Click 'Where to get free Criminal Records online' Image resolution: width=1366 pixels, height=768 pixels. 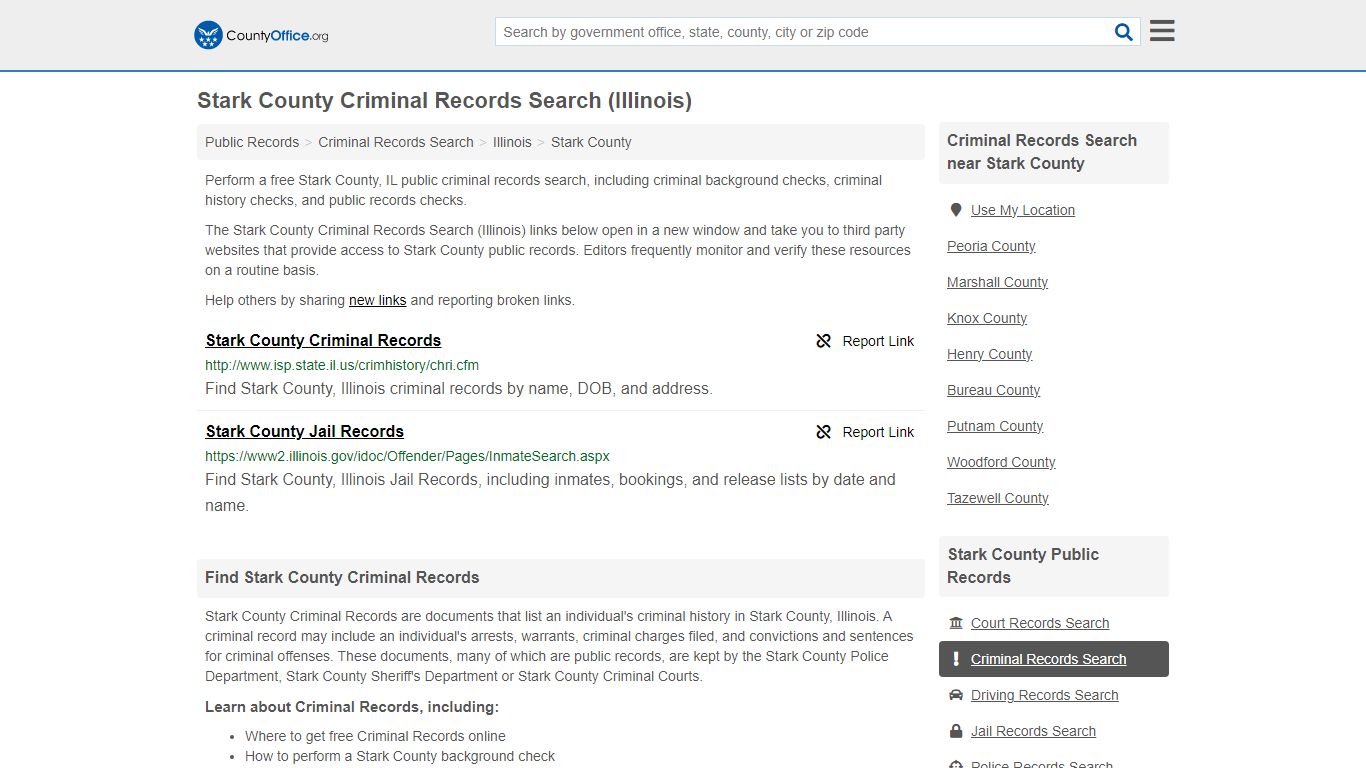tap(375, 736)
